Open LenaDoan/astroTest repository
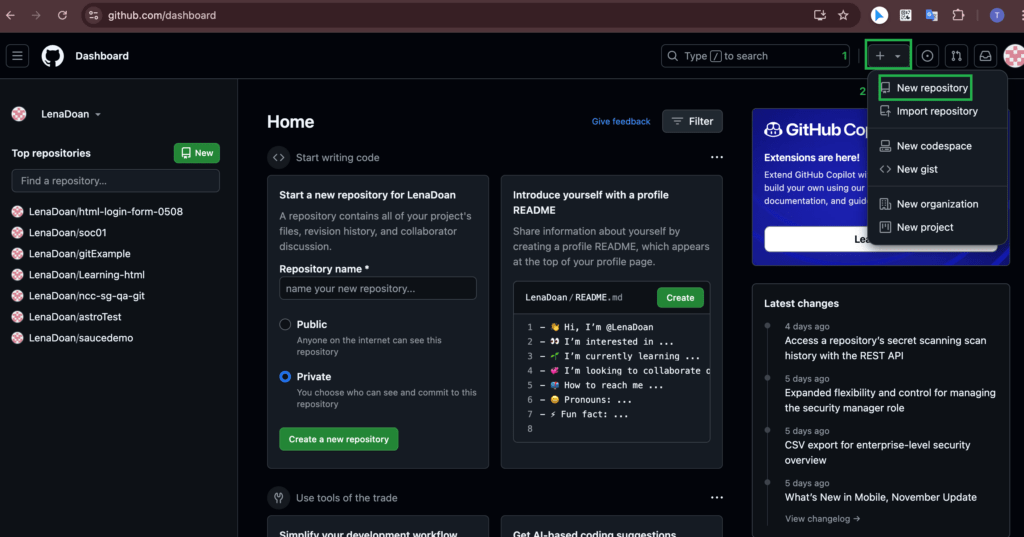Image resolution: width=1024 pixels, height=537 pixels. (x=75, y=317)
